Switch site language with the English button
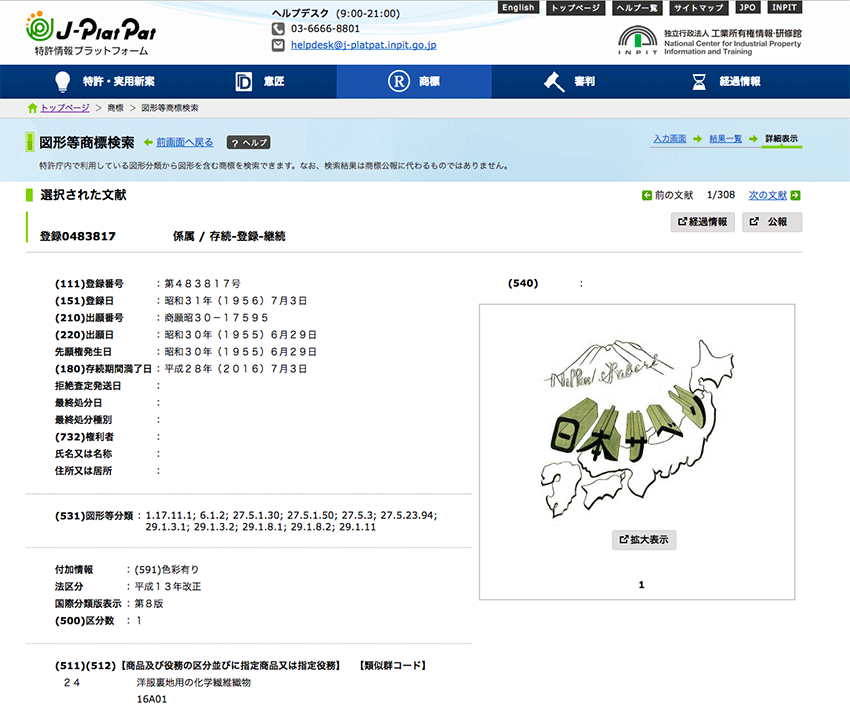This screenshot has height=727, width=850. coord(518,8)
